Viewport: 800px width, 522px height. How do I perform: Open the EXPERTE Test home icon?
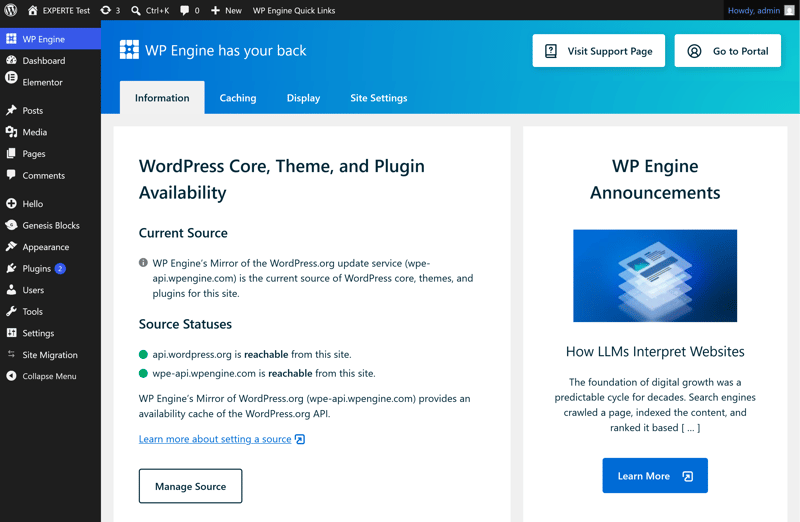pos(33,10)
